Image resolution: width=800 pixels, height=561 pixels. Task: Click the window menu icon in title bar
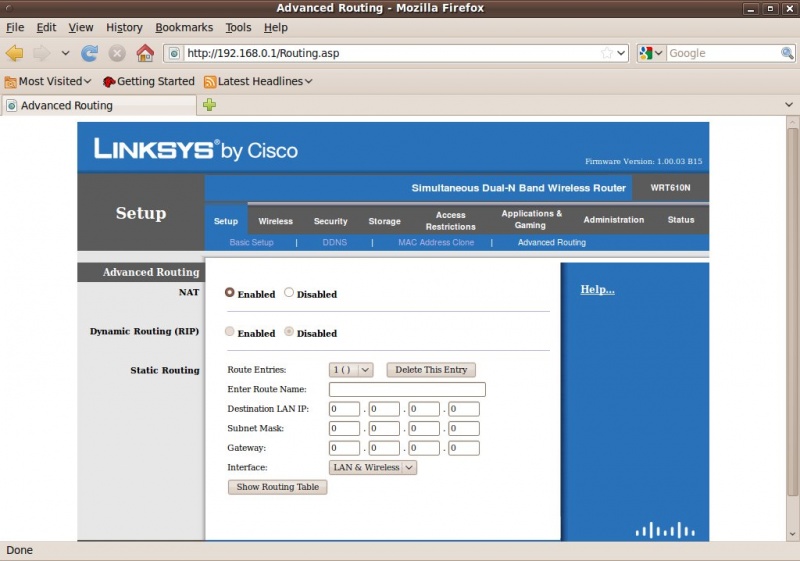coord(8,8)
